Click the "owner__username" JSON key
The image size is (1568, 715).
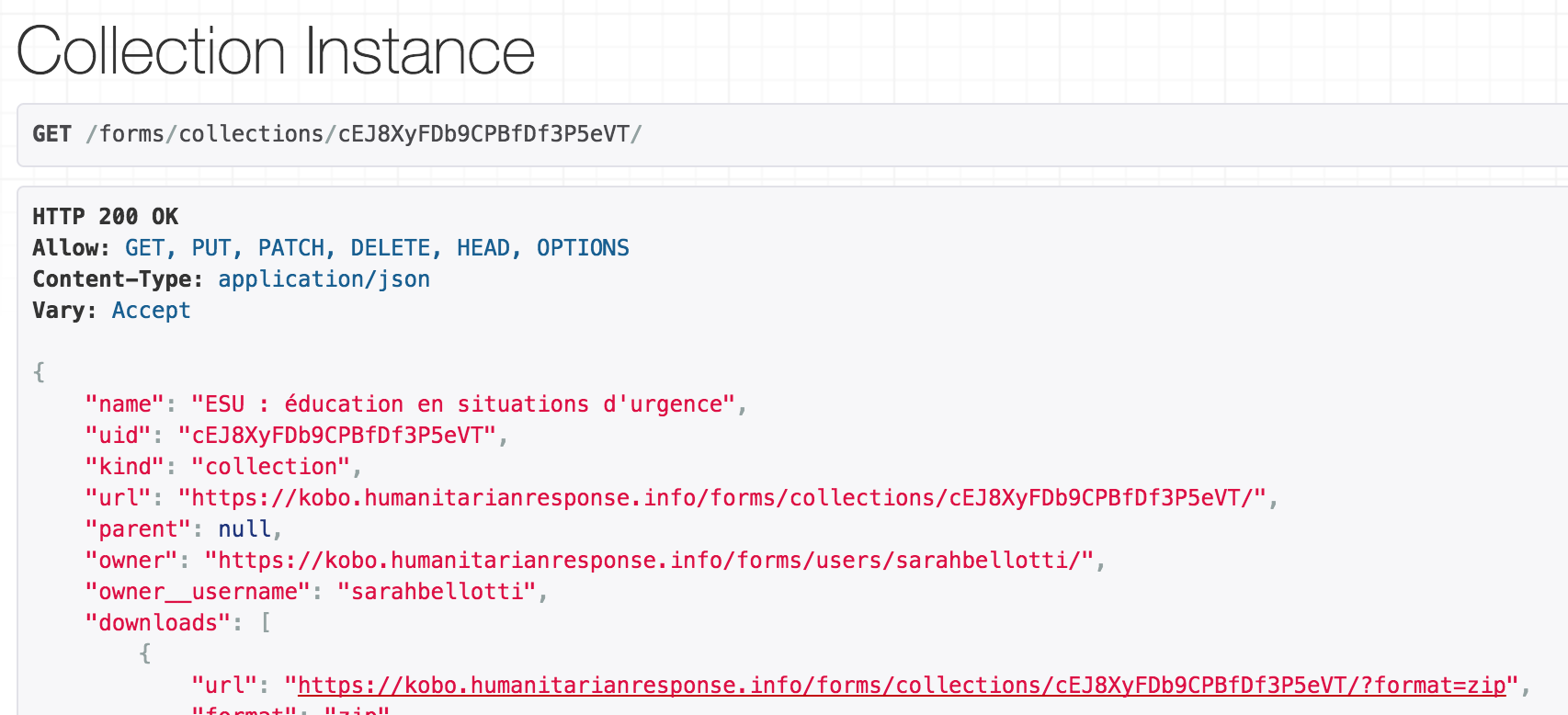coord(198,591)
